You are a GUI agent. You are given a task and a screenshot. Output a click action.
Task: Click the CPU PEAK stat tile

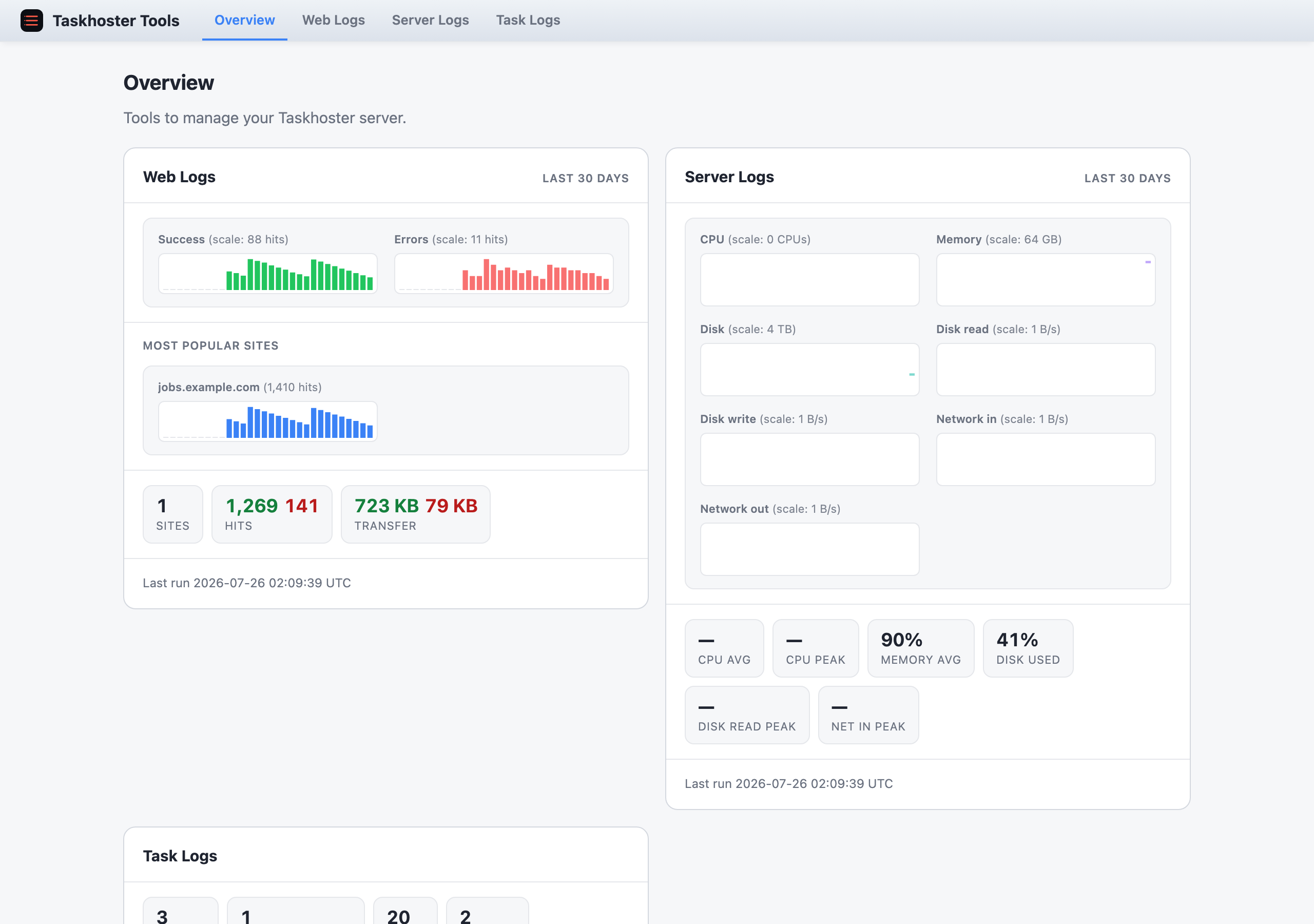[x=816, y=648]
